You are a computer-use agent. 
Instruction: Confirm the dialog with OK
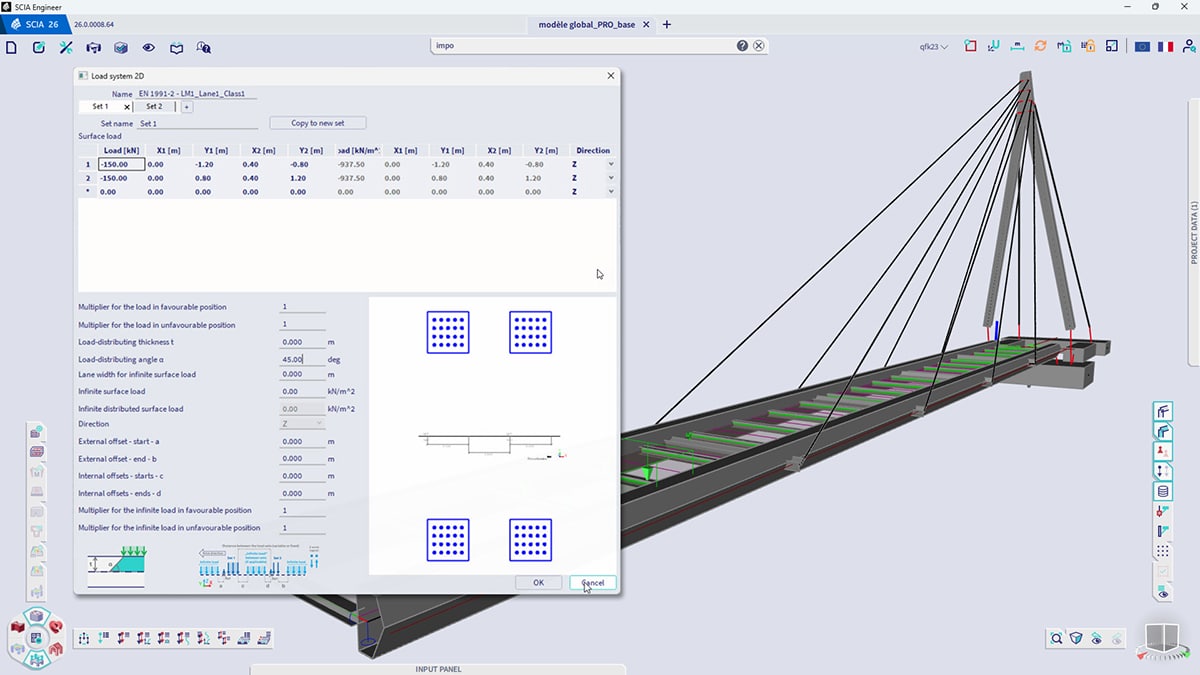pos(539,582)
